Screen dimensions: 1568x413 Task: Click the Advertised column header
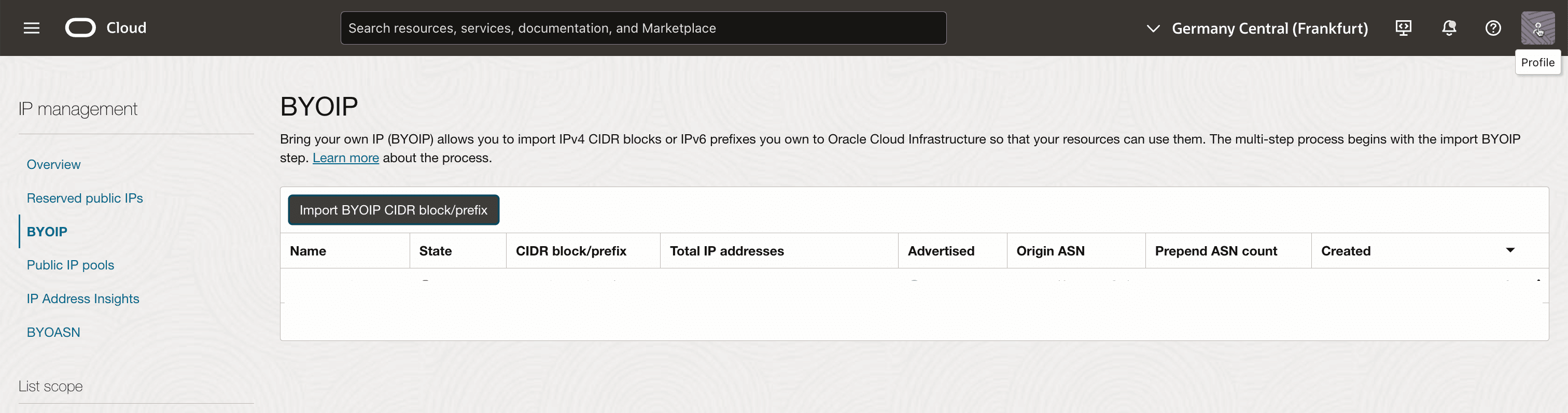click(x=941, y=251)
